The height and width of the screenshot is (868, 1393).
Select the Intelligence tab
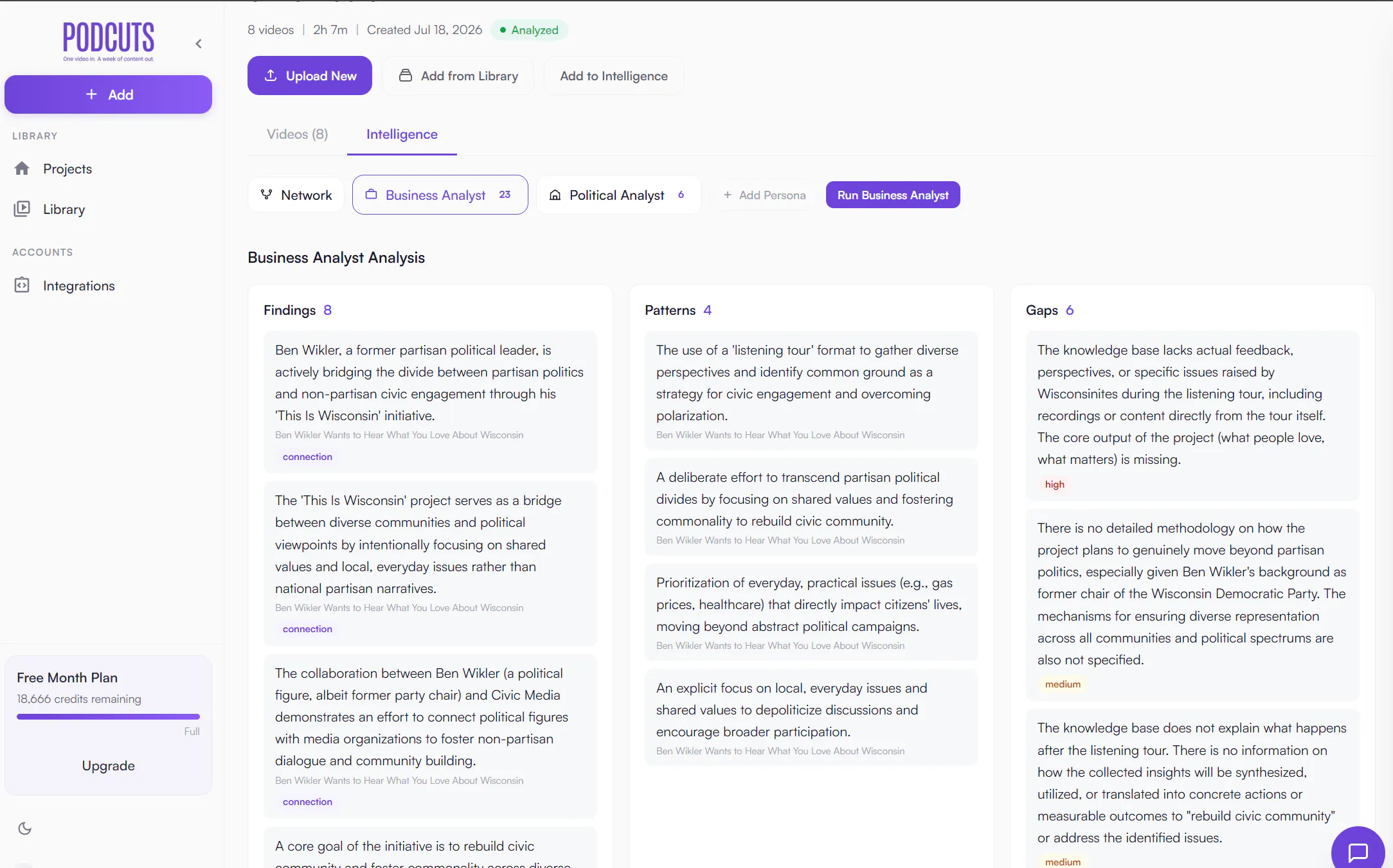tap(402, 134)
